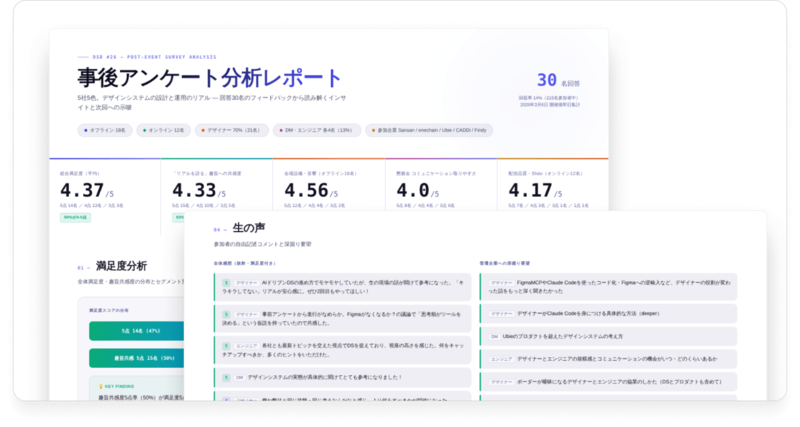Viewport: 800px width, 427px height.
Task: Click the 回収率 14% note under 30
Action: pos(549,98)
